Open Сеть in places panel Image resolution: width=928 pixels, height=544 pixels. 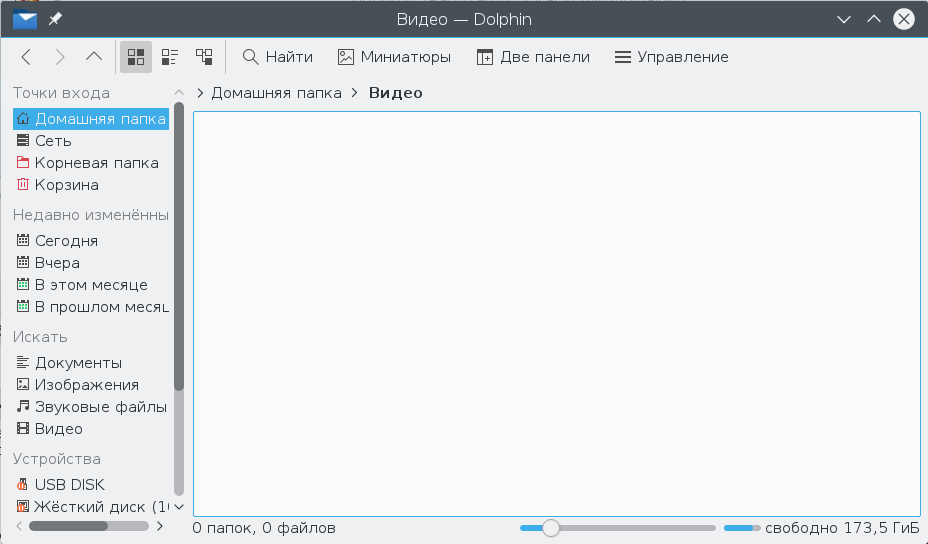(x=91, y=141)
